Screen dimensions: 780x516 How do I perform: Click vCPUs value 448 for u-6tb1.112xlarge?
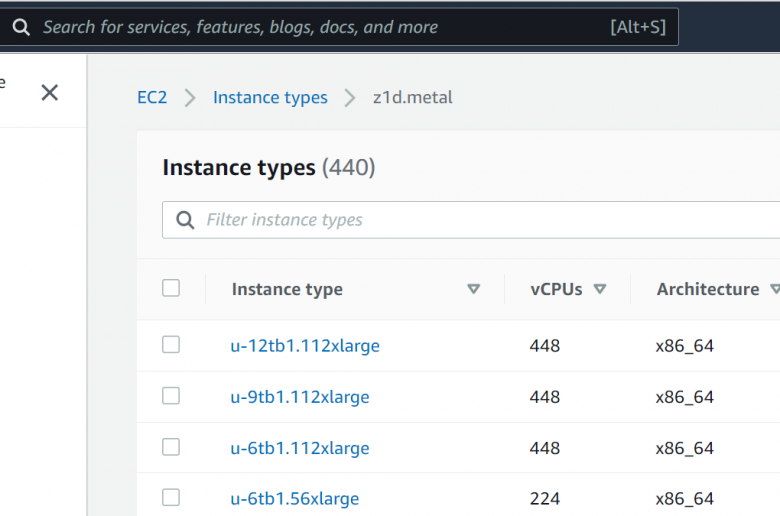(x=545, y=448)
